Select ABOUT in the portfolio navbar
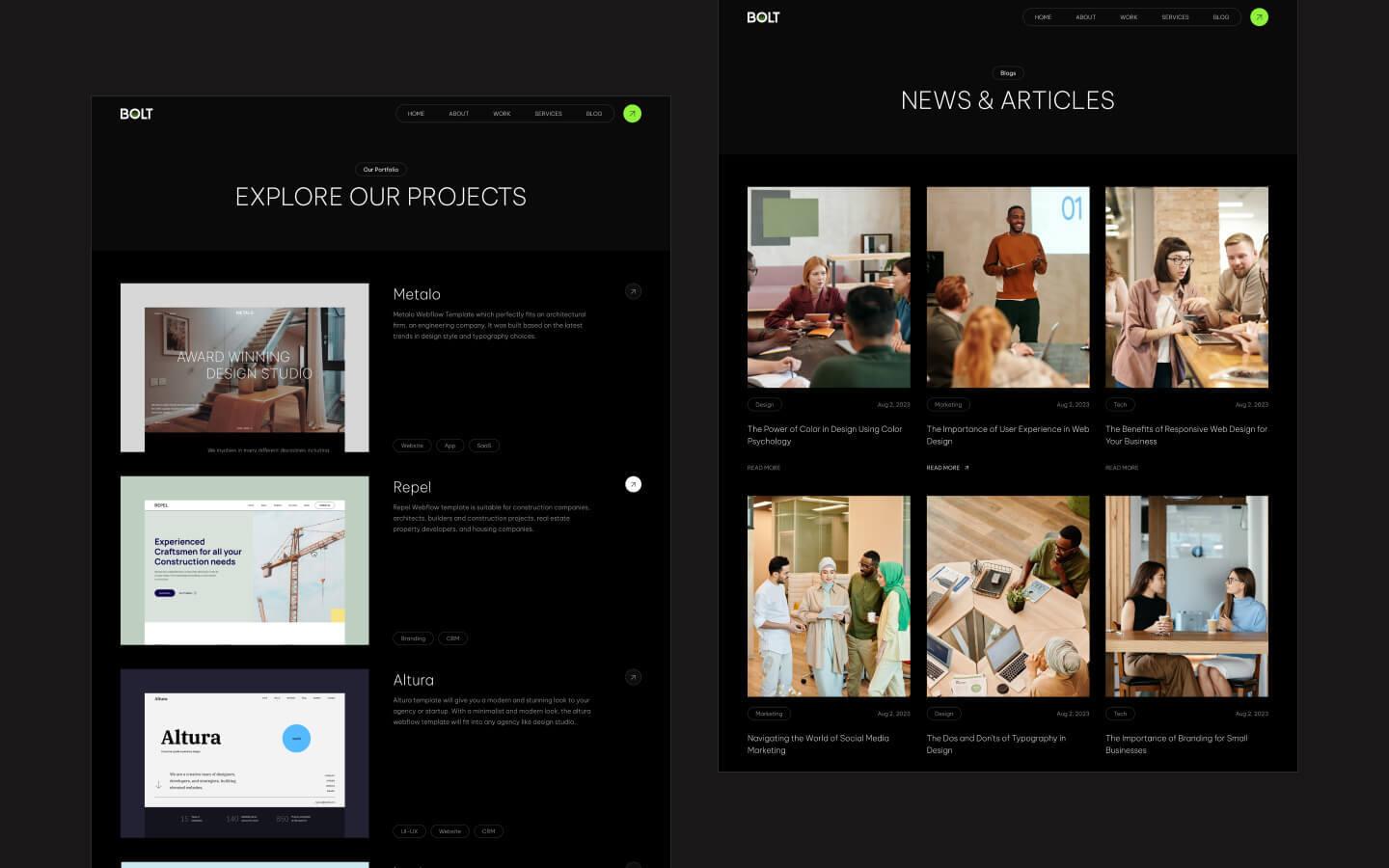The height and width of the screenshot is (868, 1389). click(459, 113)
